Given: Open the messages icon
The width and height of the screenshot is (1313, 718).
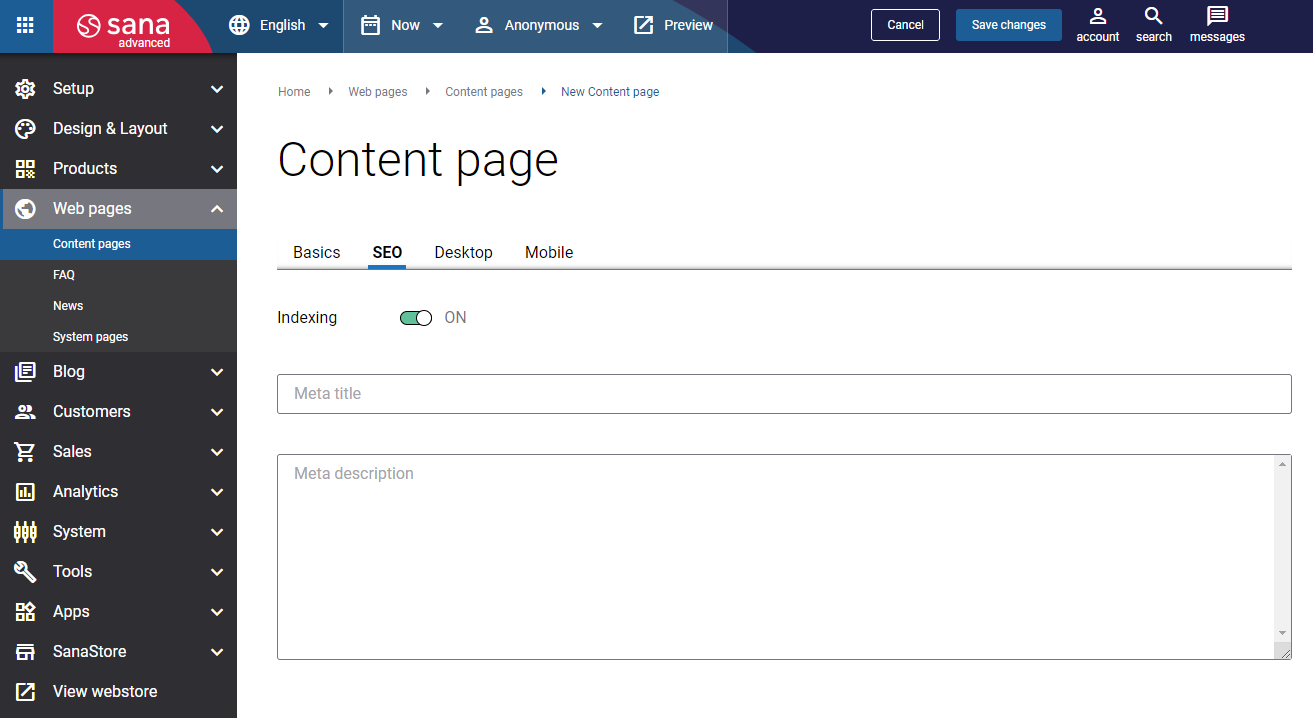Looking at the screenshot, I should pos(1217,16).
